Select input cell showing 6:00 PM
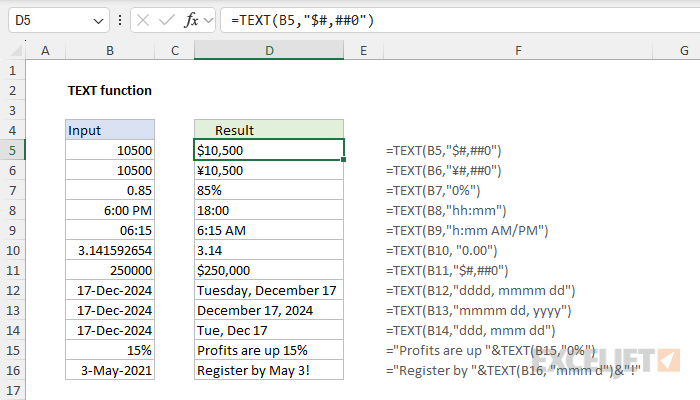The image size is (700, 400). pyautogui.click(x=110, y=210)
